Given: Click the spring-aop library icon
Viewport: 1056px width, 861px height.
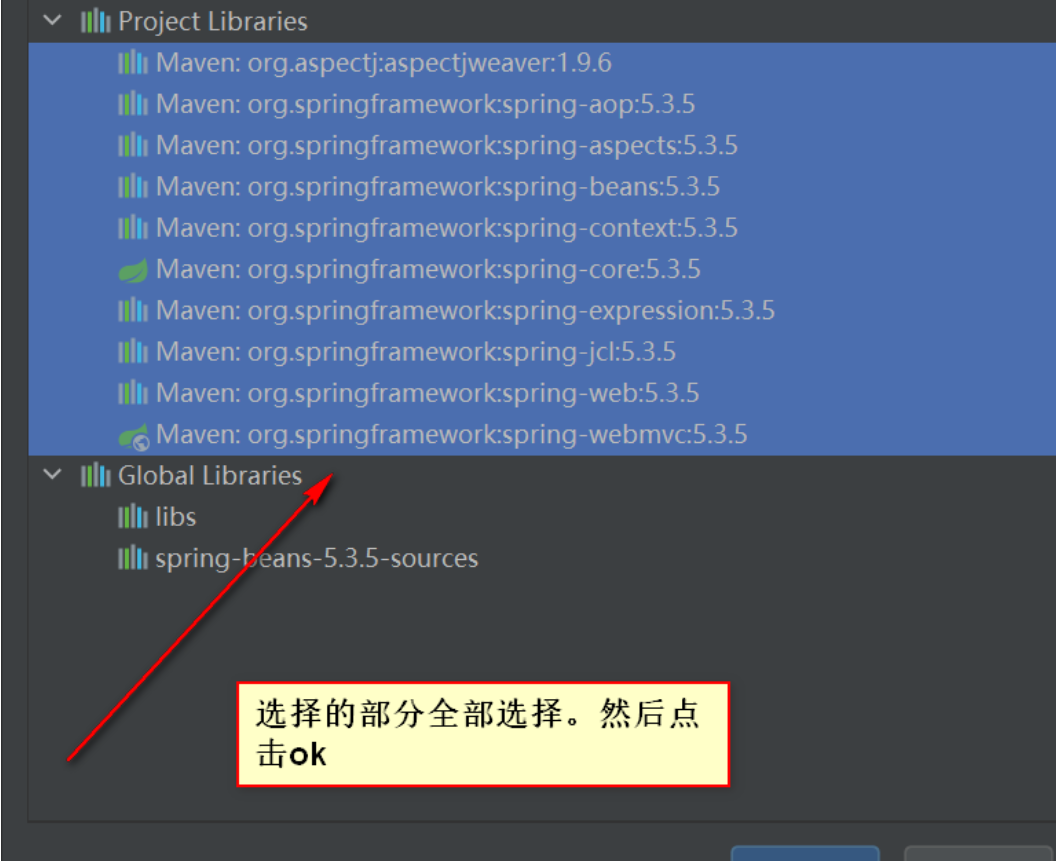Looking at the screenshot, I should [133, 104].
